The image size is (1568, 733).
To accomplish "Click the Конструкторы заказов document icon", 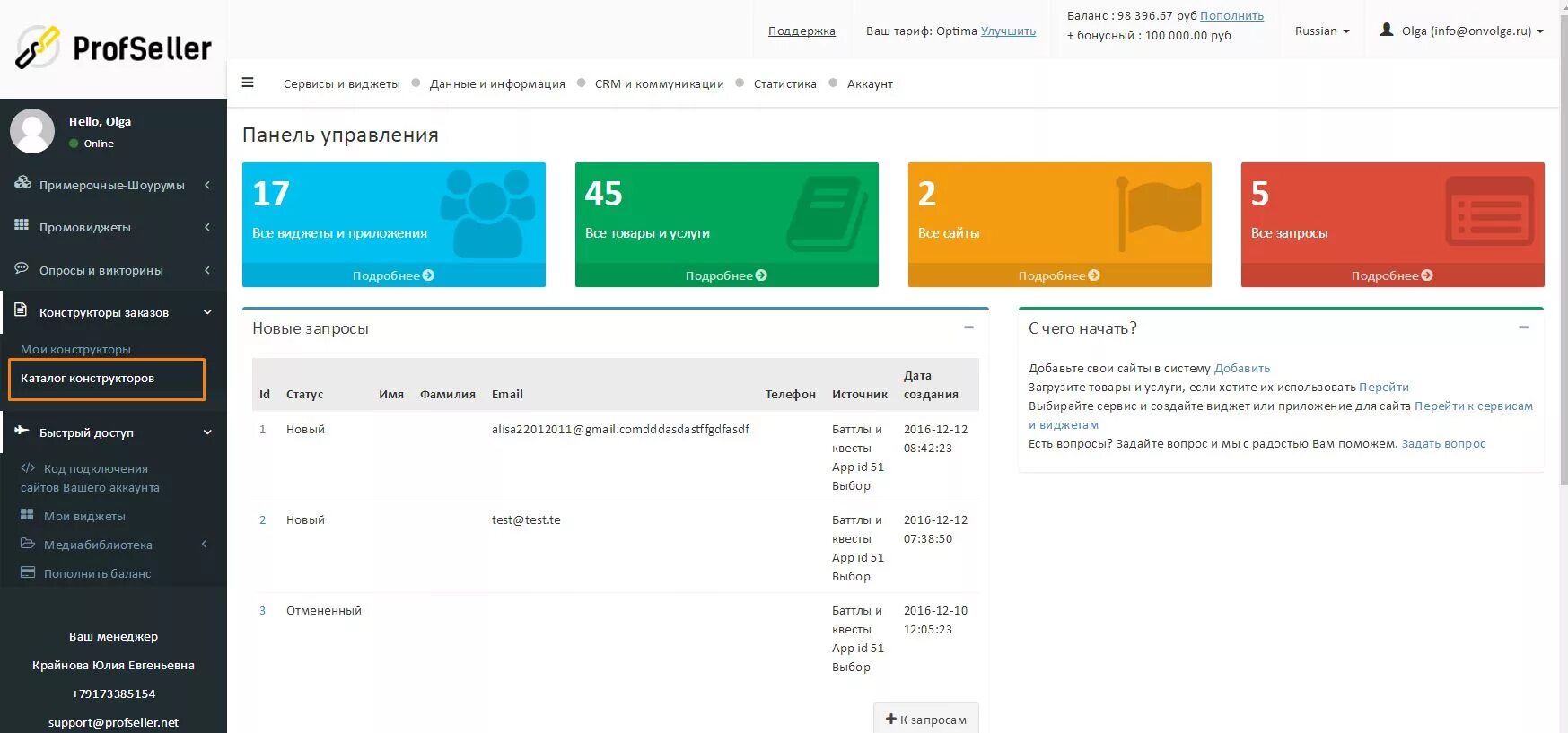I will pos(21,310).
